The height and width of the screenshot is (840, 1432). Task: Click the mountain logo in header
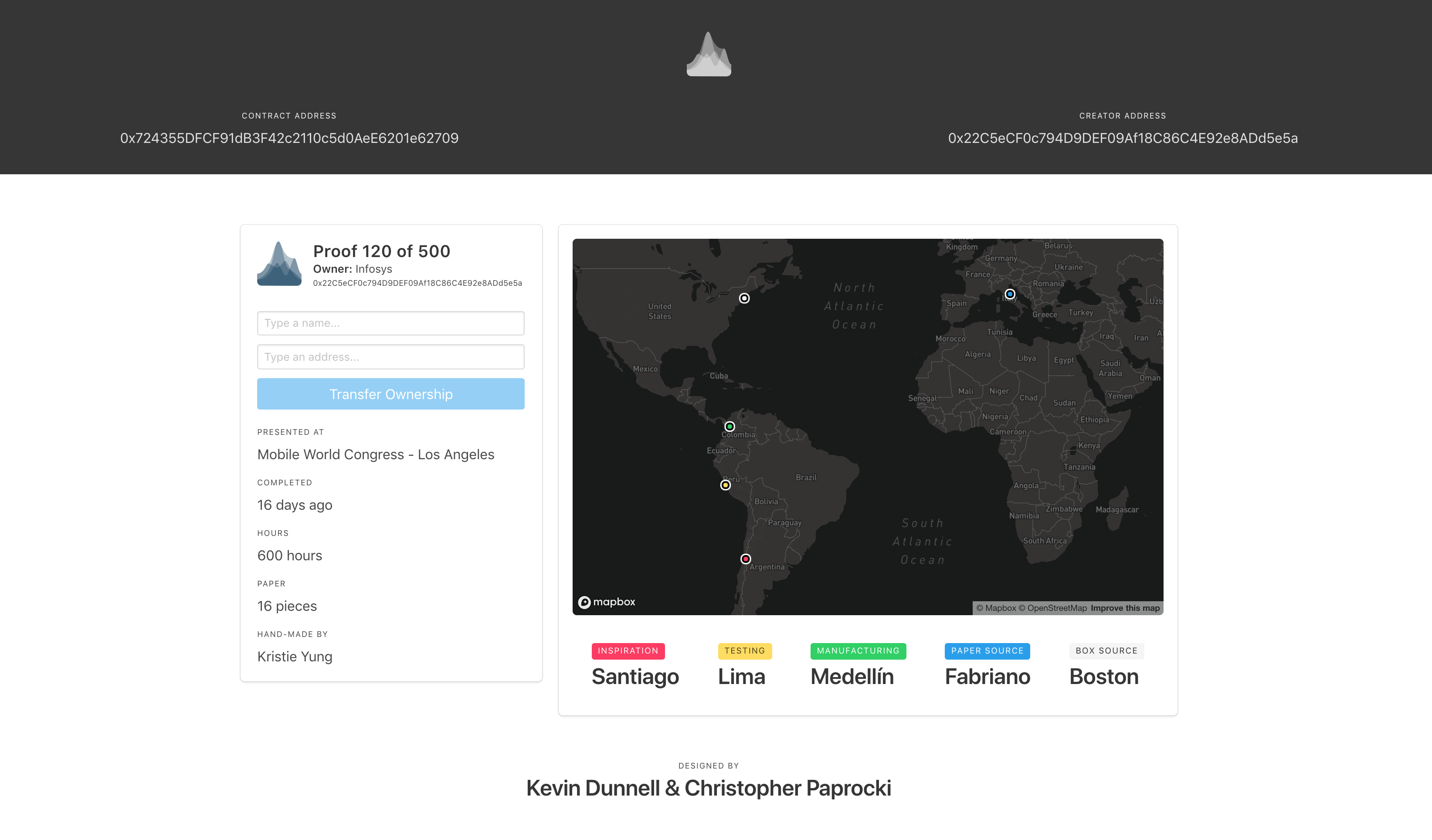[709, 55]
